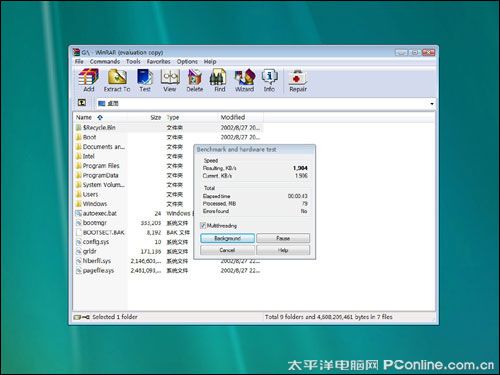Viewport: 500px width, 375px height.
Task: Click the Benchmark and hardware test title
Action: [236, 149]
